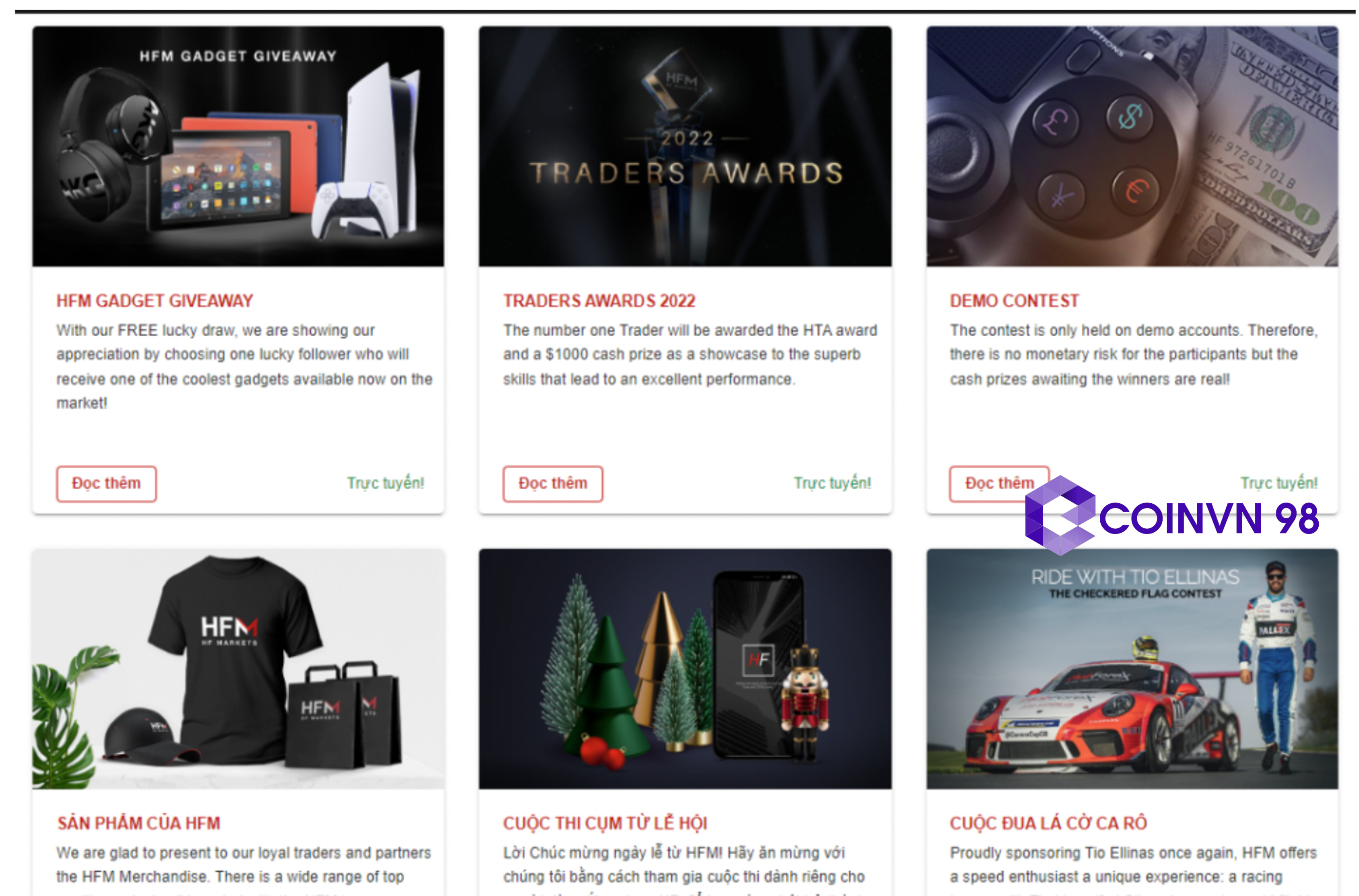
Task: Open the TRADERS AWARDS 2022 title link
Action: (599, 301)
